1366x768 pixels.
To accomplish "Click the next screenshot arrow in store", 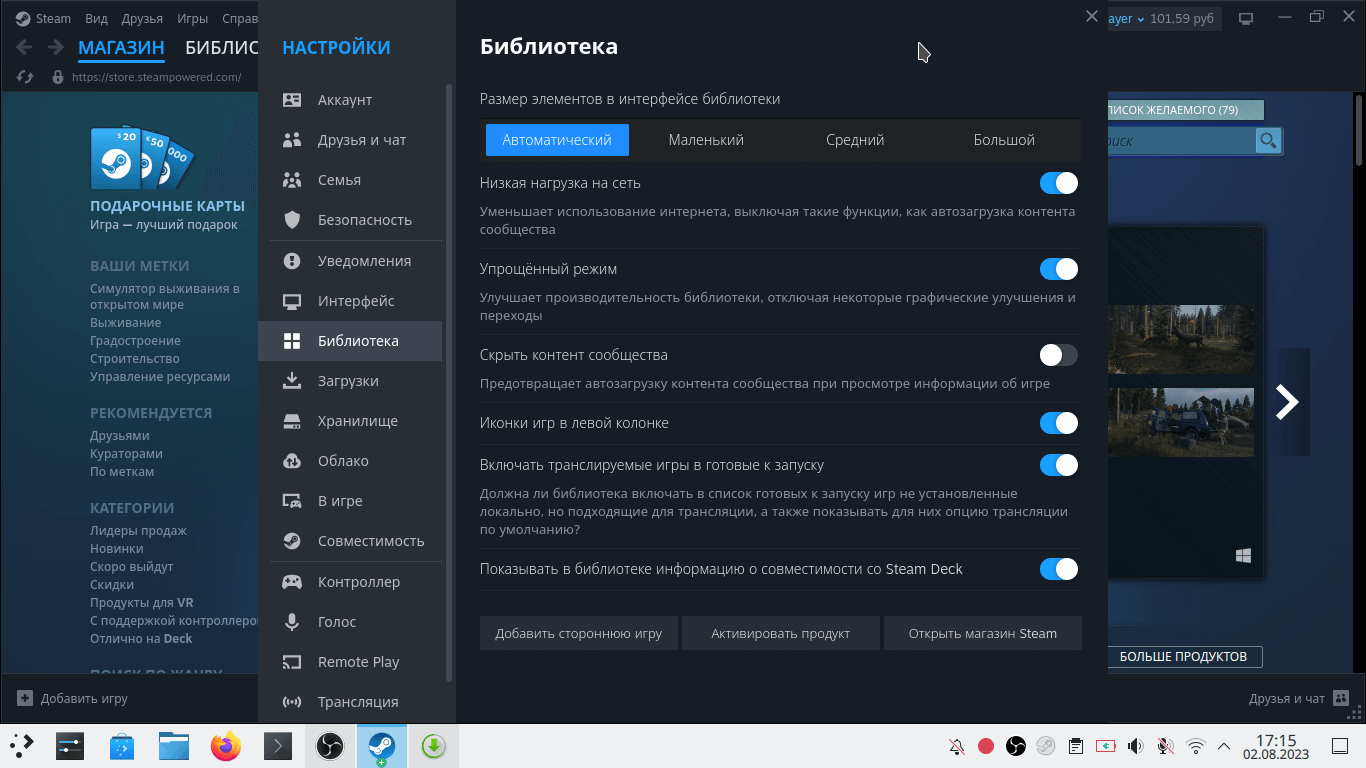I will (x=1287, y=402).
